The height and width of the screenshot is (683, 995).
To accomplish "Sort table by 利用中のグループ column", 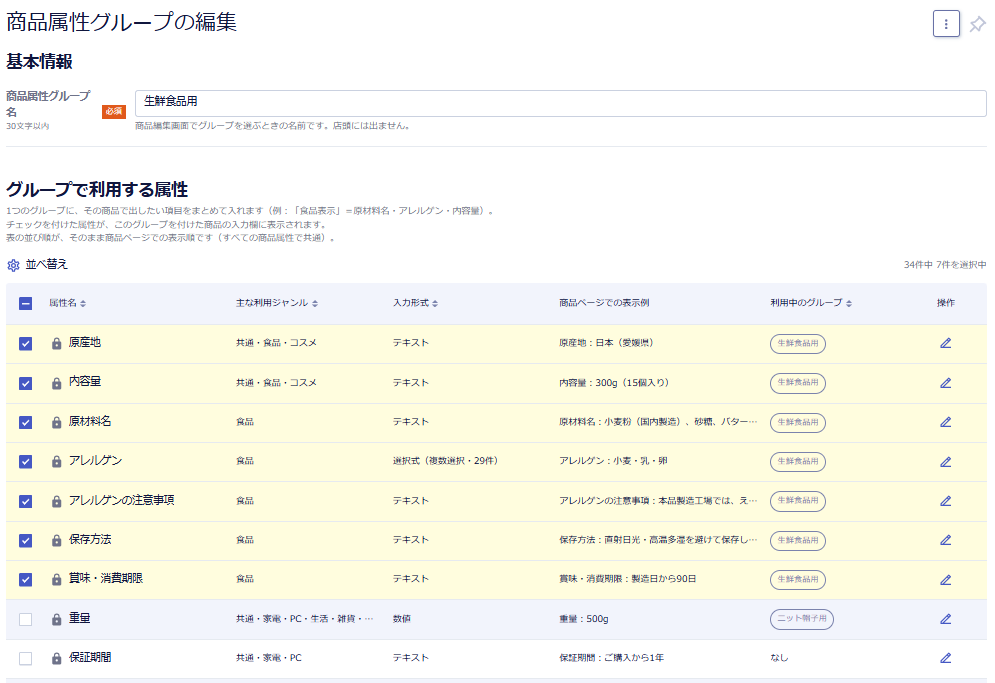I will pos(811,303).
